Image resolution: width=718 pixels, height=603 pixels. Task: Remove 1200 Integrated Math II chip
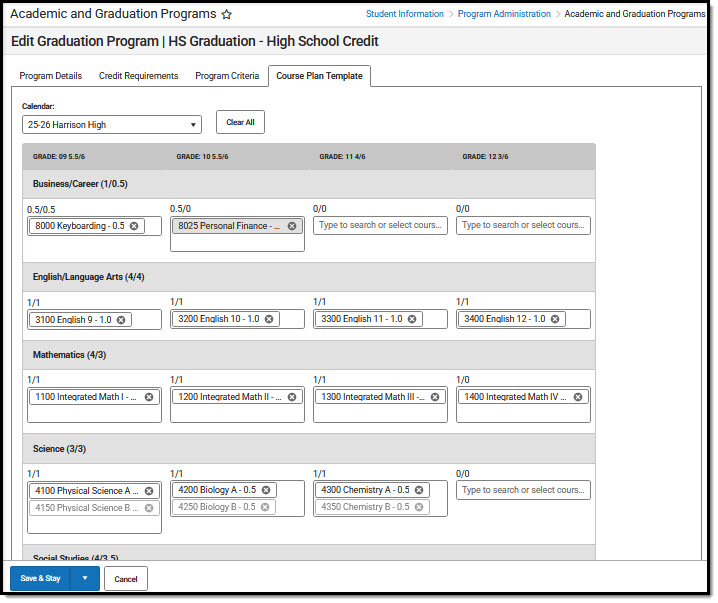click(292, 397)
